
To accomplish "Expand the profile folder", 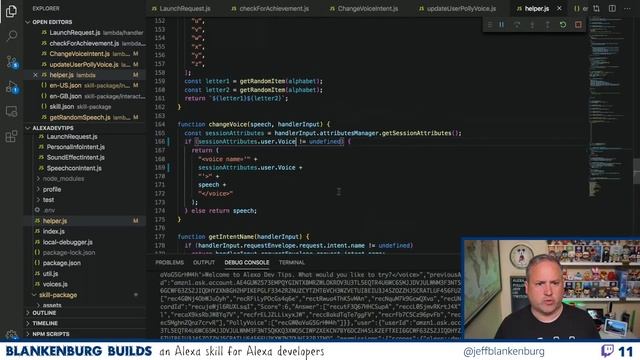I will tap(51, 189).
